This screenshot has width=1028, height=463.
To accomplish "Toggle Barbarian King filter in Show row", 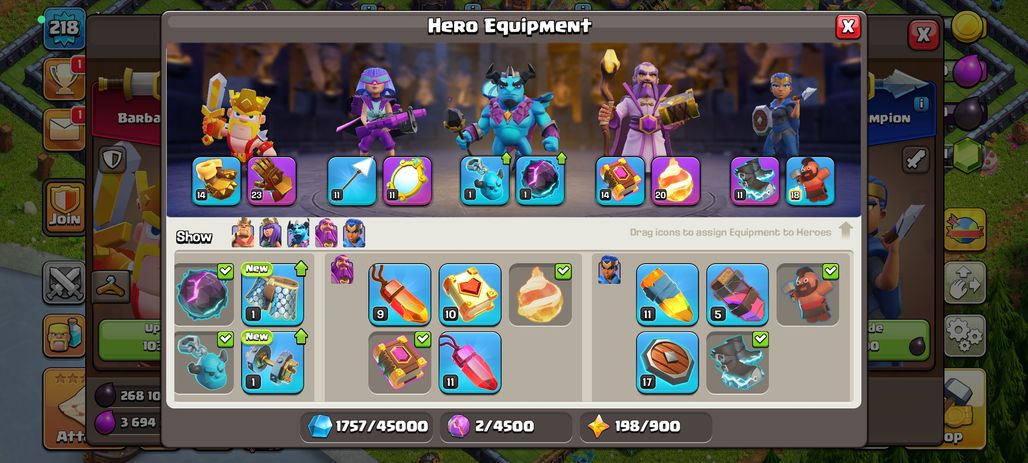I will point(243,233).
